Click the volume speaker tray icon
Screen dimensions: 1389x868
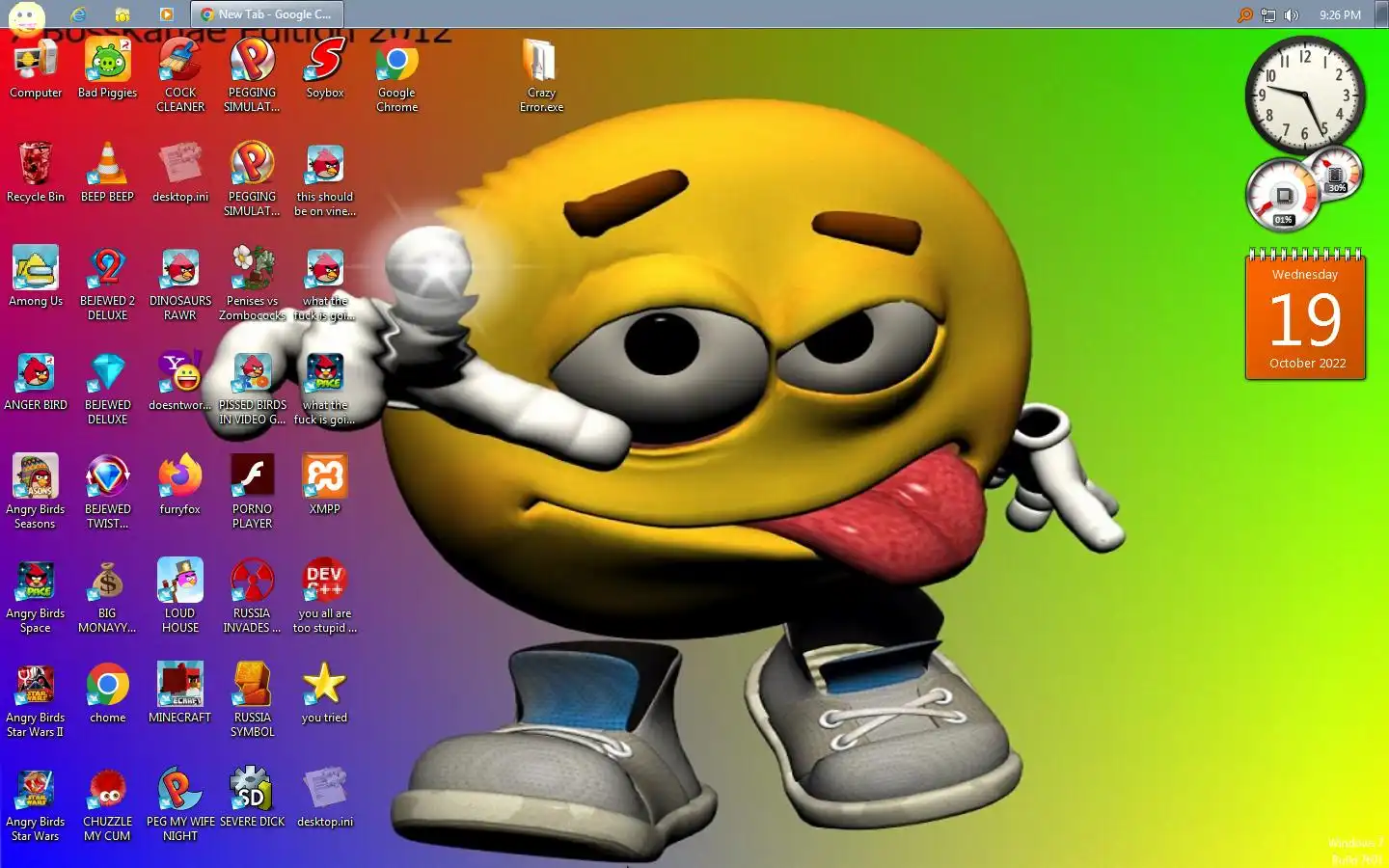tap(1292, 14)
